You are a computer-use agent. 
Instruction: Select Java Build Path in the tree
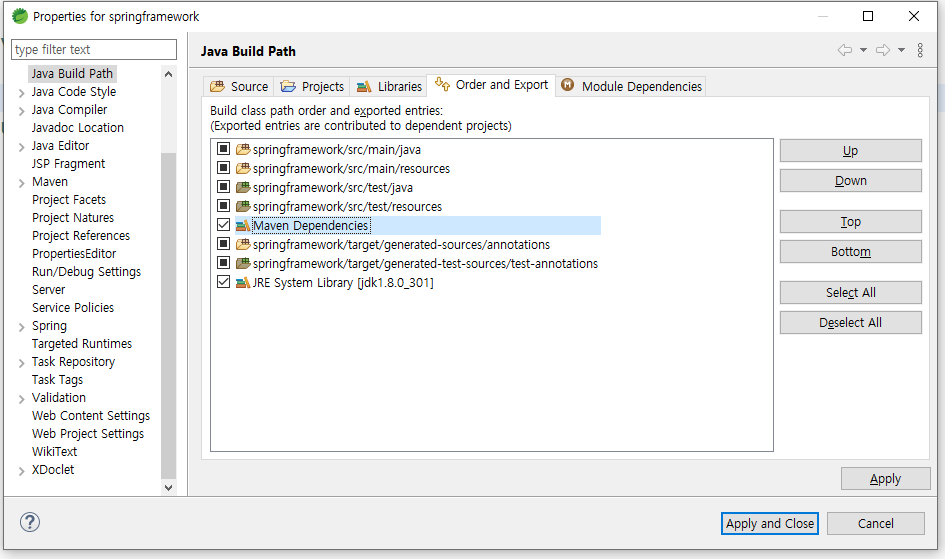[x=72, y=73]
